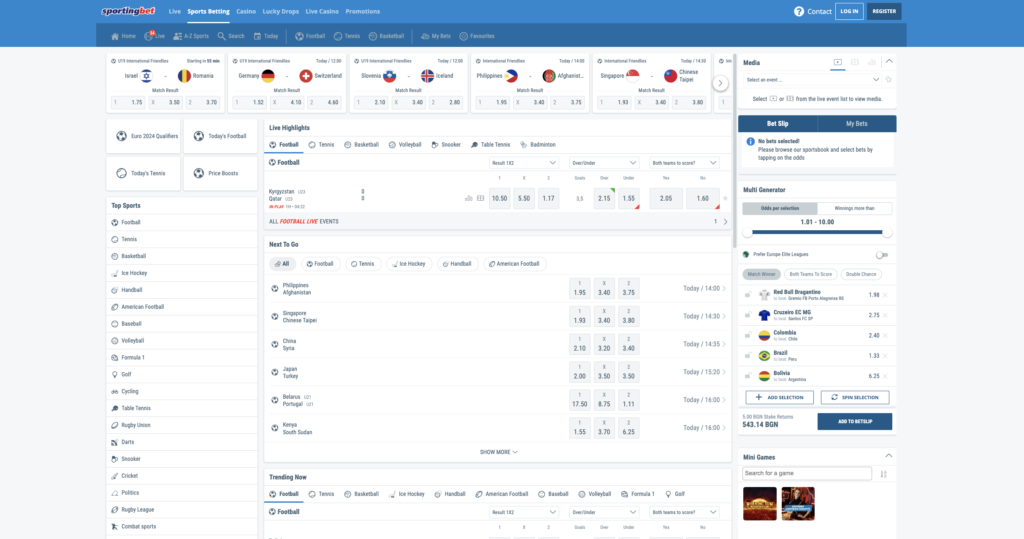Open the Result 1X2 dropdown in Live Highlights
Screen dimensions: 1024x539
[x=523, y=162]
